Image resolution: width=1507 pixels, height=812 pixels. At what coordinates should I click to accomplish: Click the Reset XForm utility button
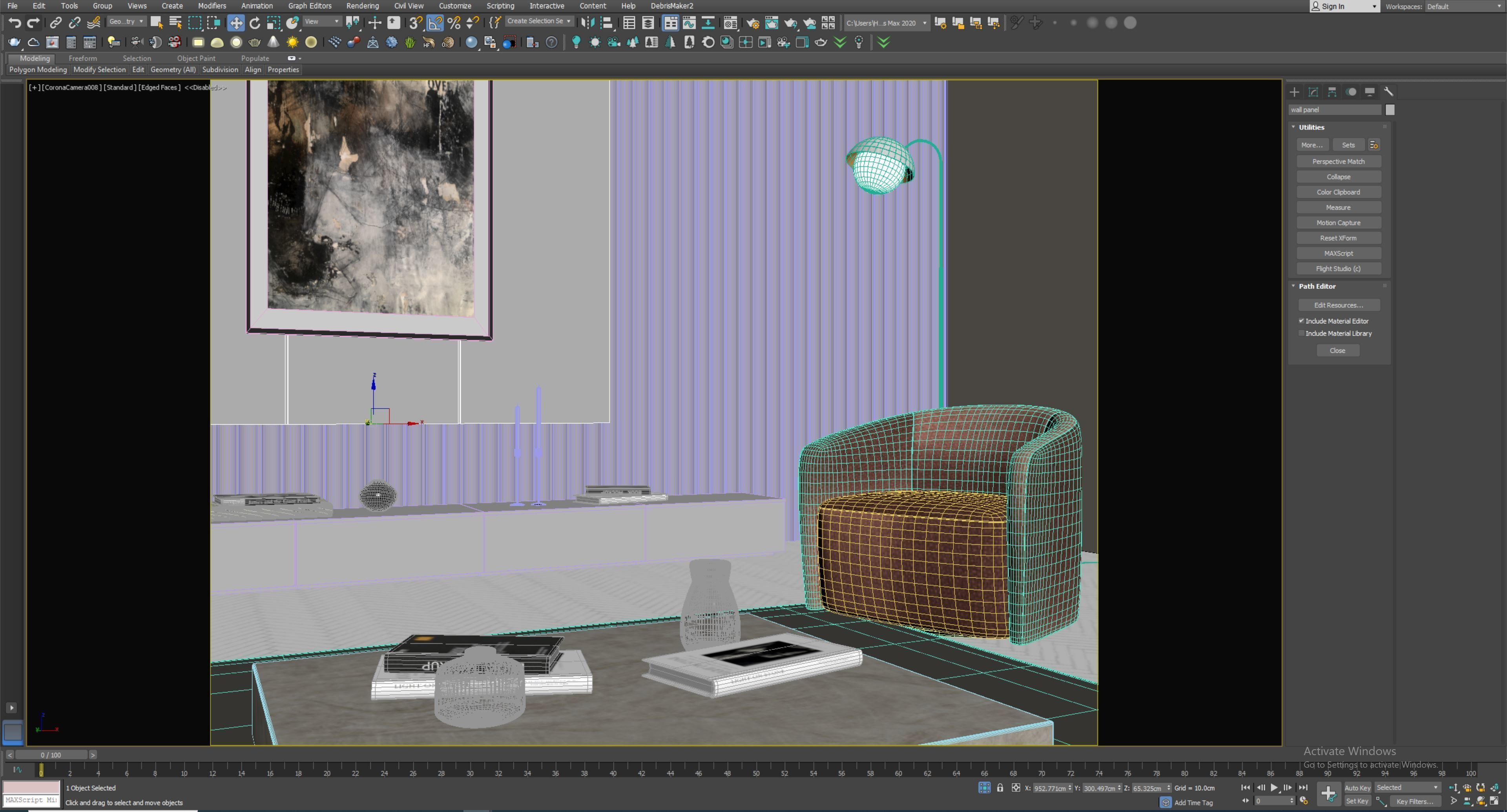(1339, 238)
